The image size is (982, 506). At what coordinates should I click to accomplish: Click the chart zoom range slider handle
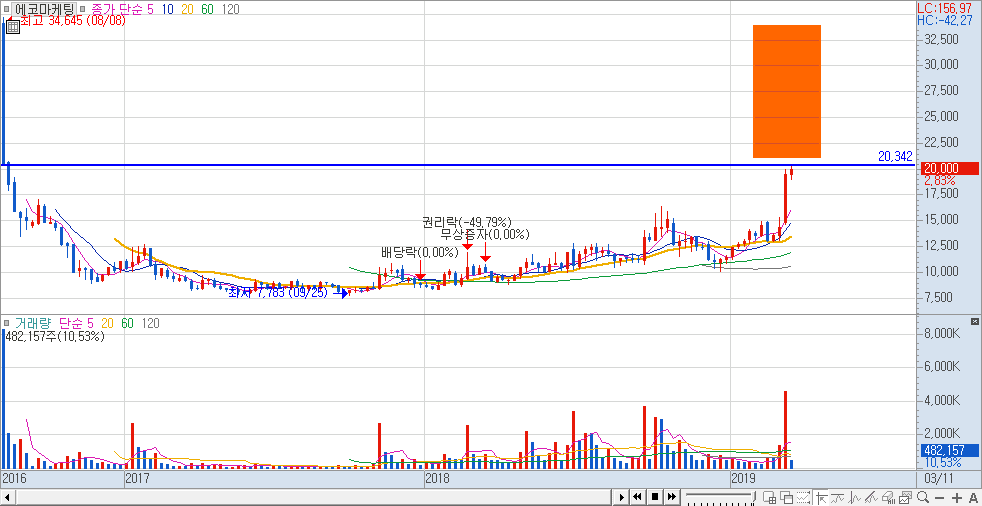[754, 496]
